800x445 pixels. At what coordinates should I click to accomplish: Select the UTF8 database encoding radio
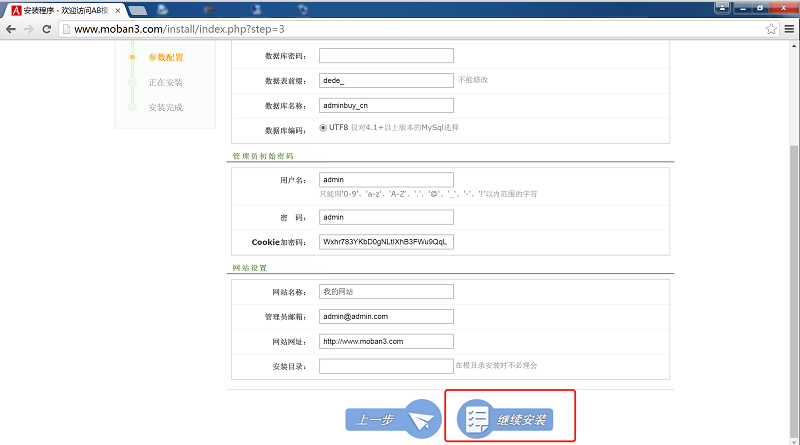[323, 128]
